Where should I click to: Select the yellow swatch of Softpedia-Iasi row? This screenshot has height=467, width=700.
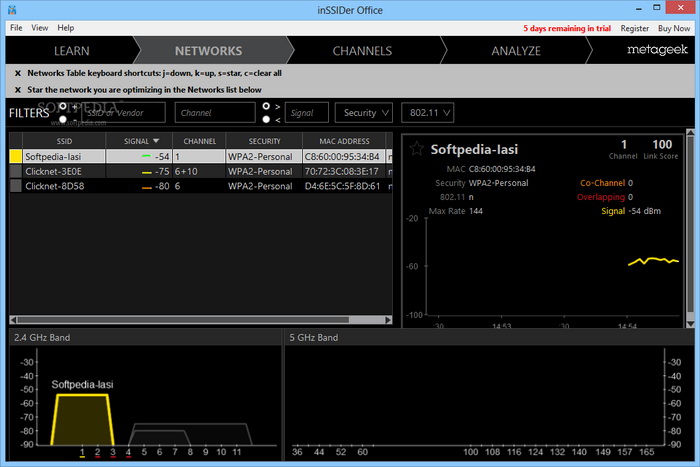(x=16, y=156)
